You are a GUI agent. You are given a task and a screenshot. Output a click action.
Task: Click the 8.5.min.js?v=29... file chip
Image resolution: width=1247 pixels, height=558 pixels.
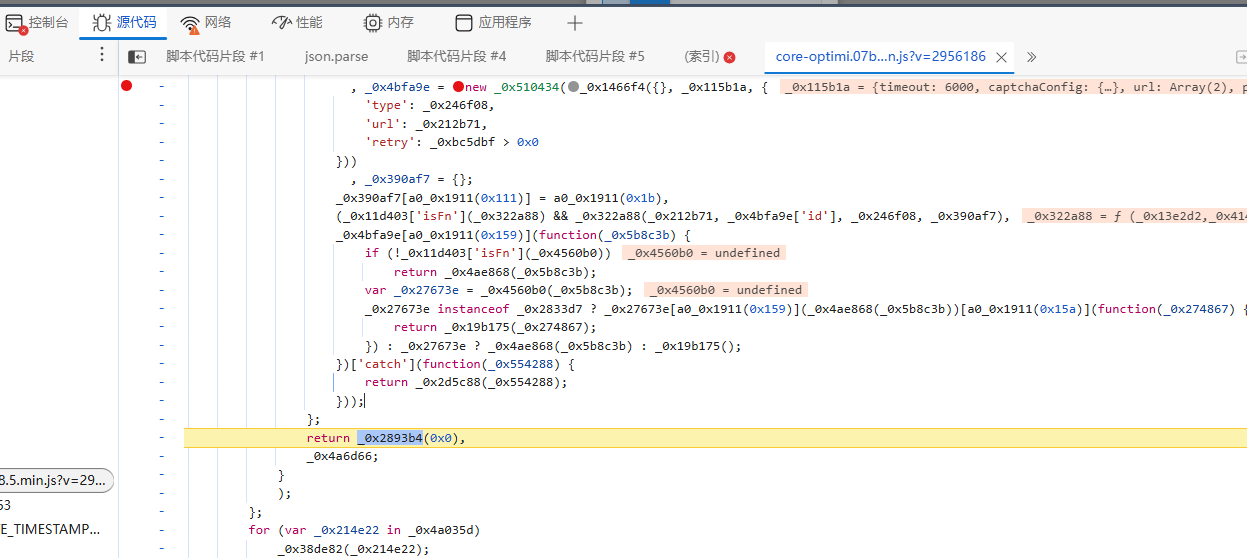pos(56,481)
